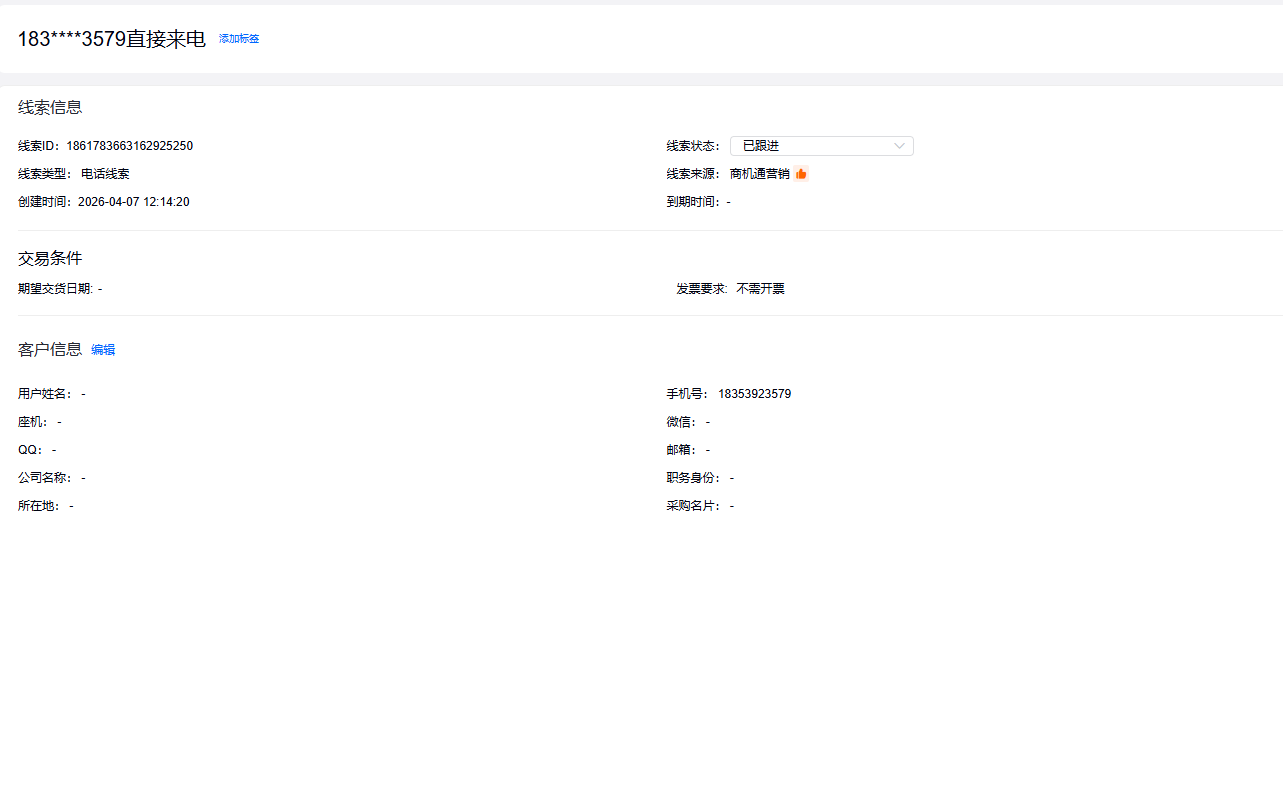Click the 手机号 label

pos(688,394)
